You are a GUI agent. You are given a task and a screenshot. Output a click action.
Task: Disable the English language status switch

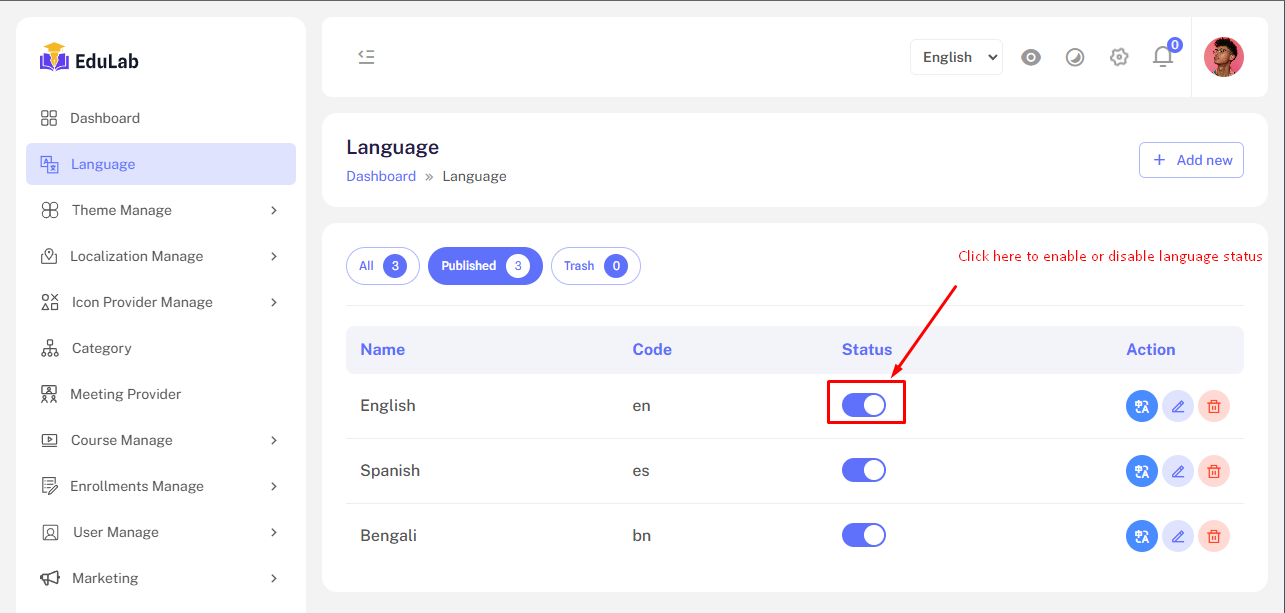pyautogui.click(x=864, y=405)
